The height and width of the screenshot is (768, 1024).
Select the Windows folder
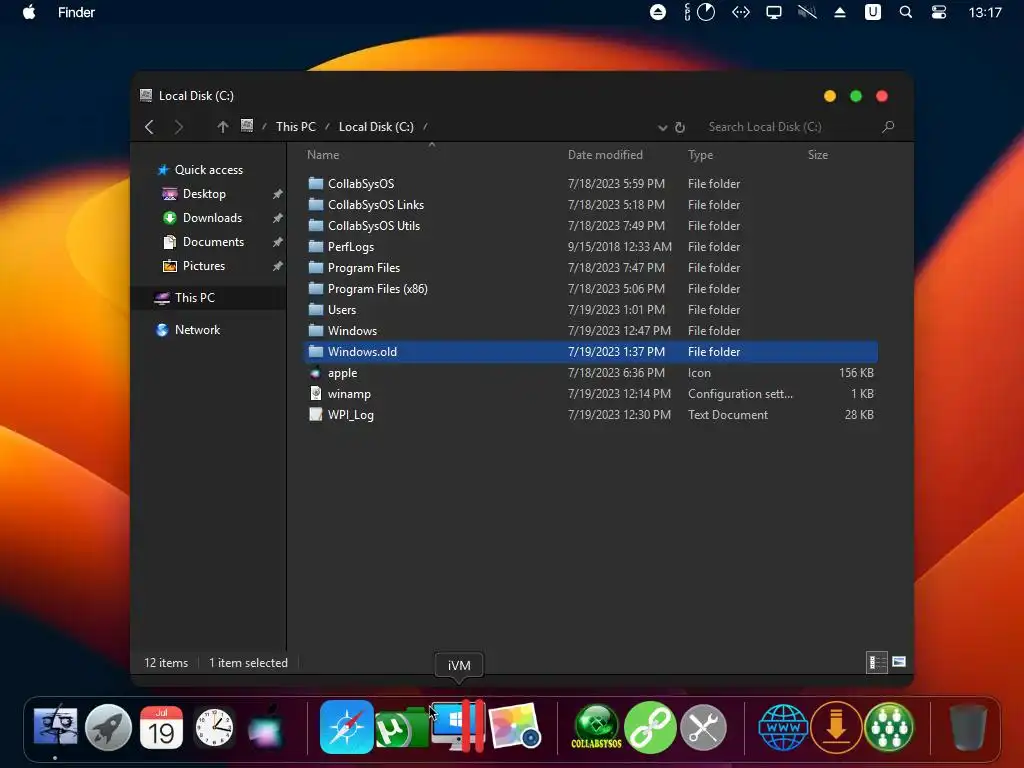click(591, 330)
